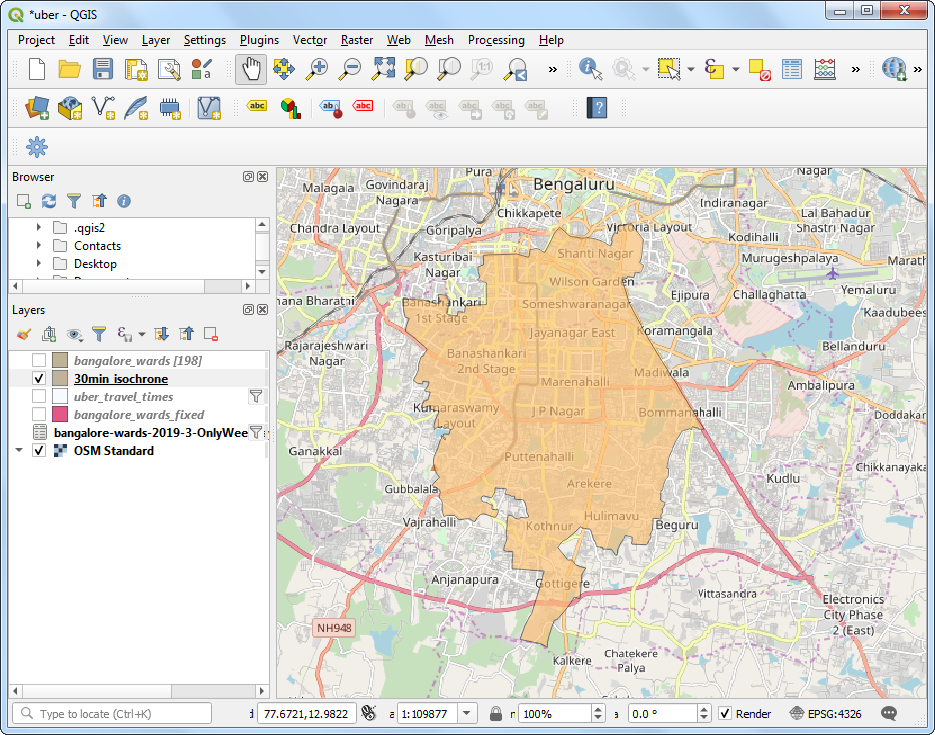Refresh the Browser panel
The height and width of the screenshot is (735, 935).
pos(49,201)
